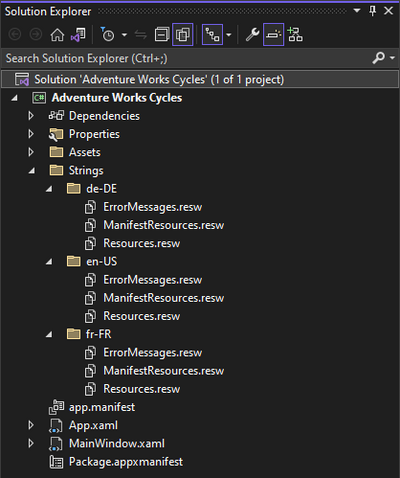Viewport: 400px width, 478px height.
Task: Click the C# project icon
Action: pos(39,98)
